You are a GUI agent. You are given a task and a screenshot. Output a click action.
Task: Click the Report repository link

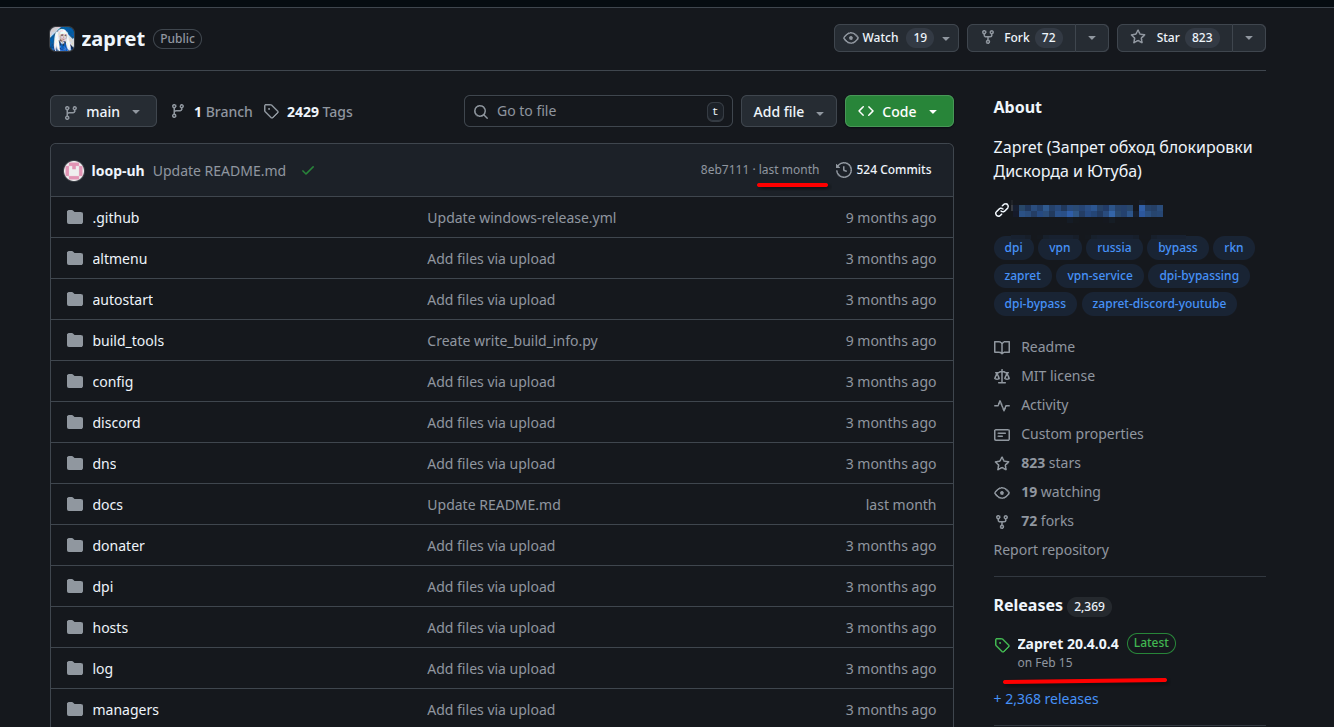click(x=1051, y=550)
